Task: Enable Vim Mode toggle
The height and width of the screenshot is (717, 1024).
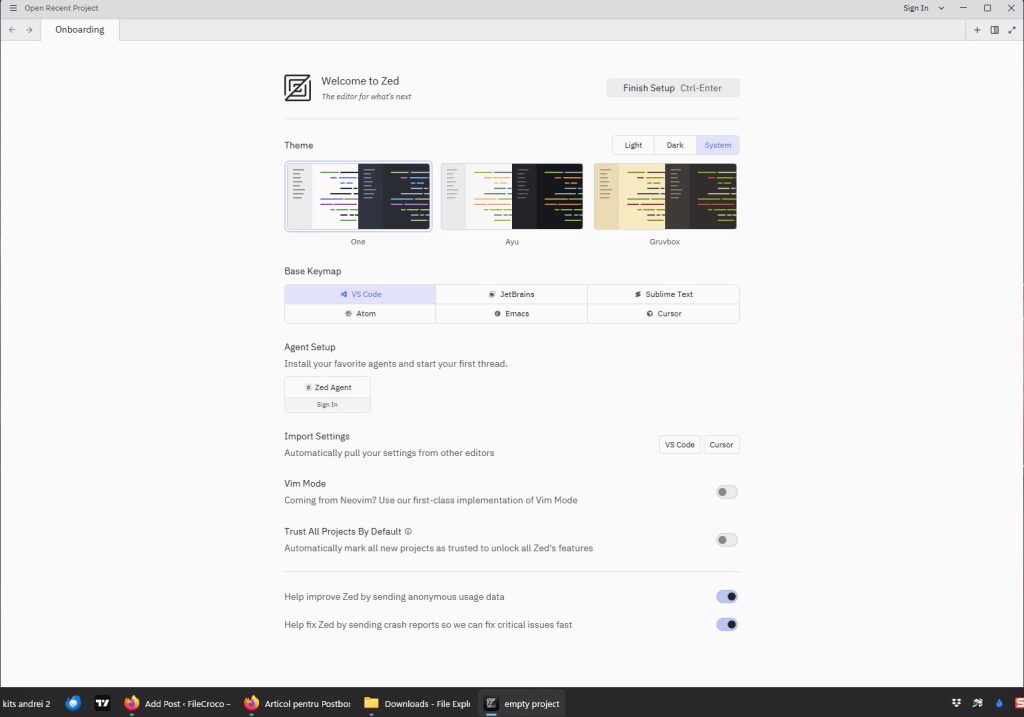Action: pos(726,492)
